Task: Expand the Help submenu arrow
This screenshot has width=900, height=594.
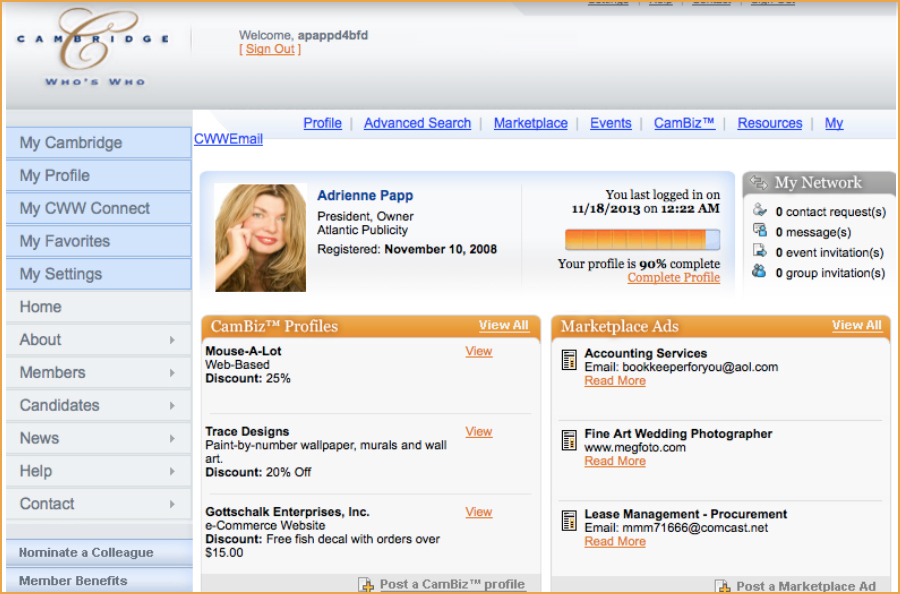Action: (x=172, y=471)
